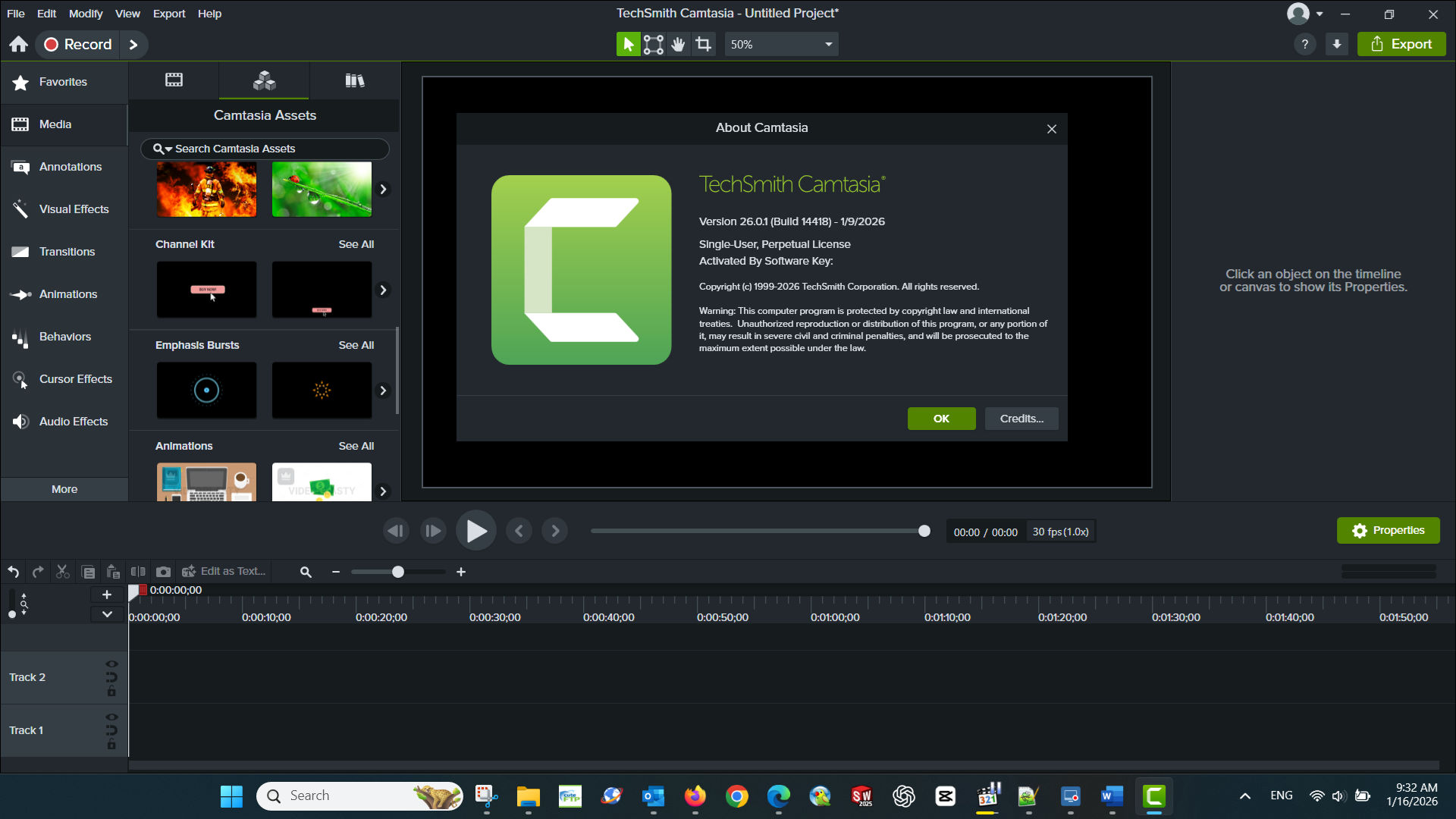Image resolution: width=1456 pixels, height=819 pixels.
Task: Open the Library tab icon
Action: pyautogui.click(x=354, y=80)
